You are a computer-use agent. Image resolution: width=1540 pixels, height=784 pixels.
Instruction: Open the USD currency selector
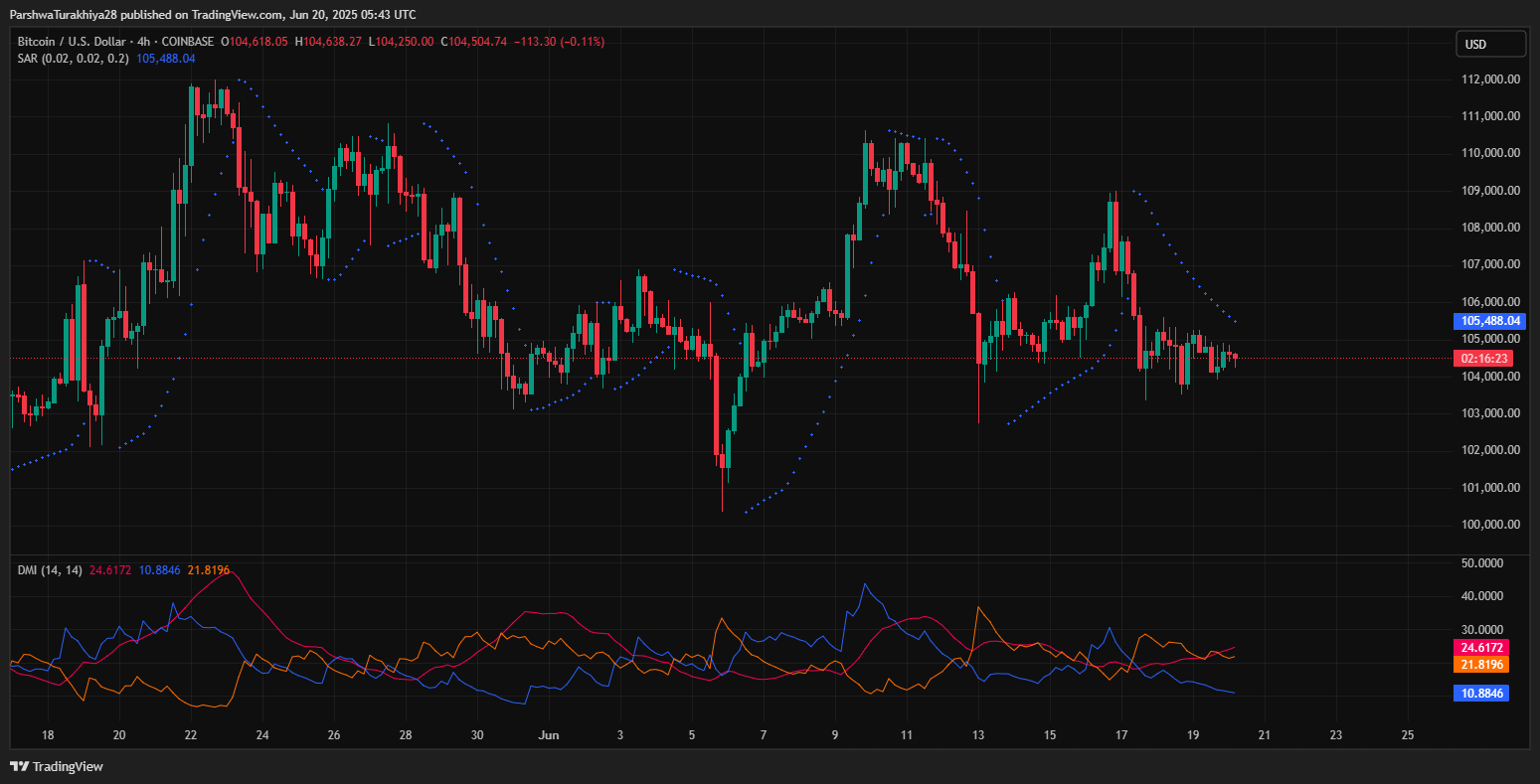point(1490,44)
